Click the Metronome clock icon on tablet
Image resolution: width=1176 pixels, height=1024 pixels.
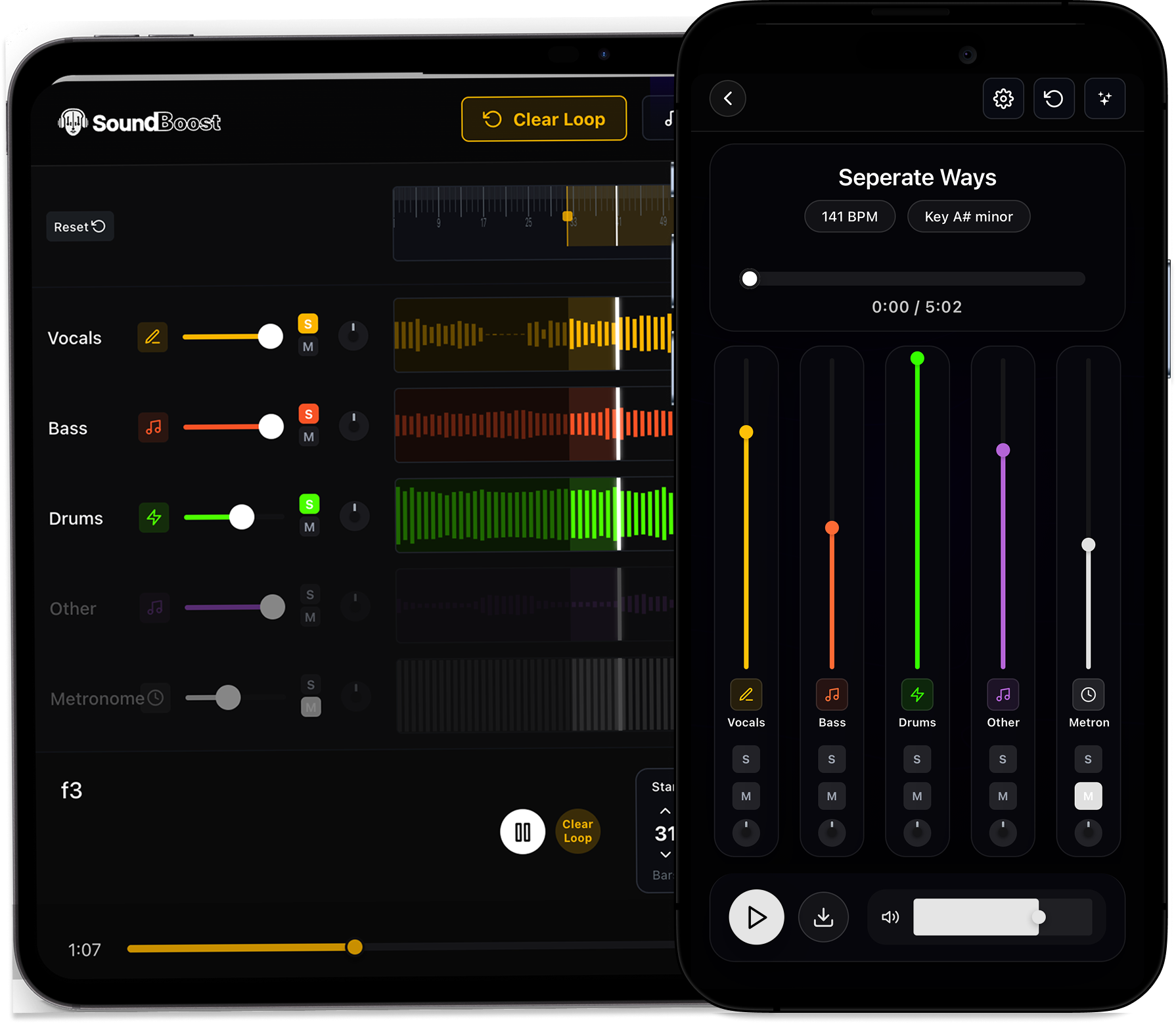point(156,698)
